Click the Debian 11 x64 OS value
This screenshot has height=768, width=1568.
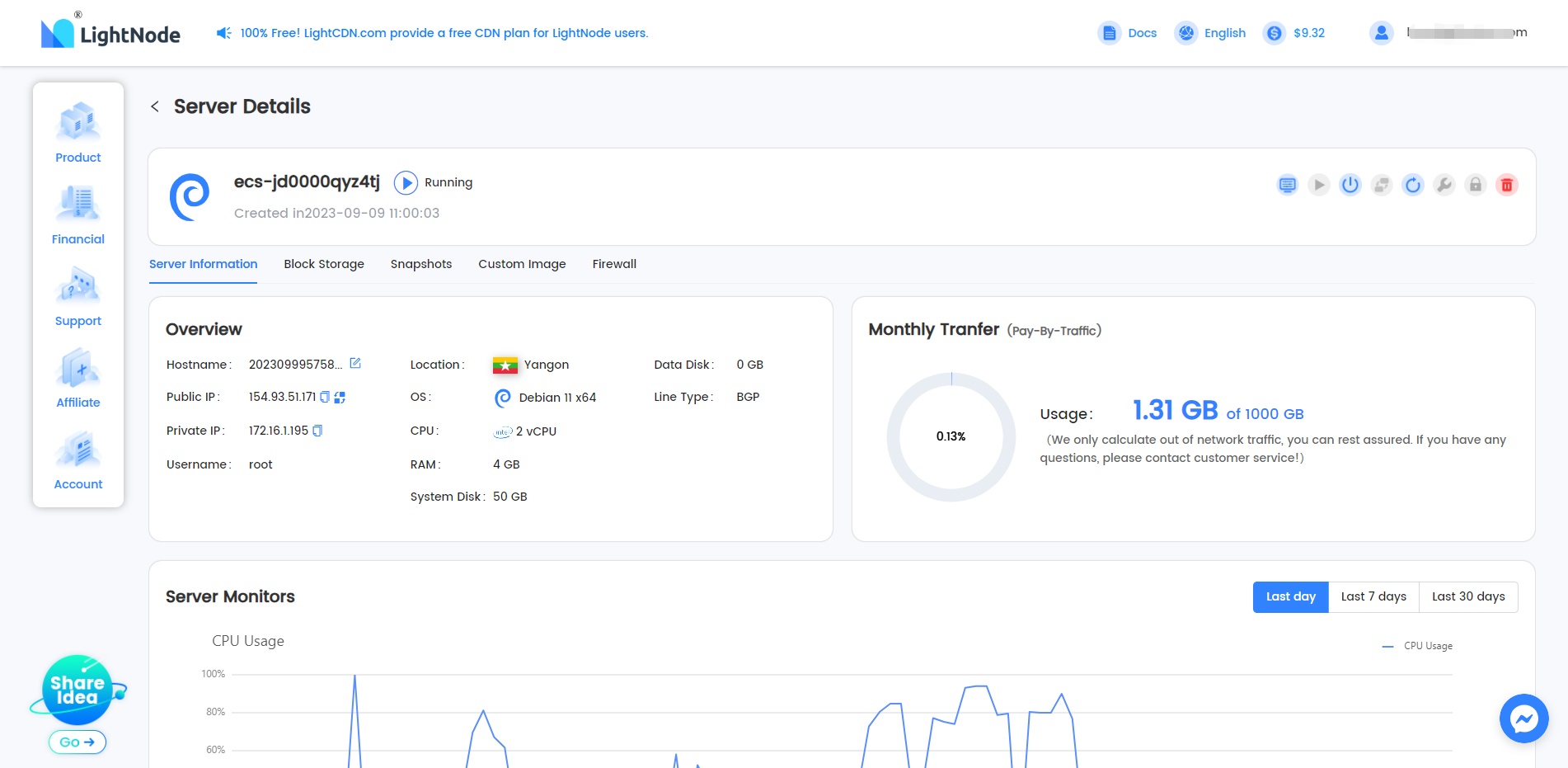click(x=557, y=398)
